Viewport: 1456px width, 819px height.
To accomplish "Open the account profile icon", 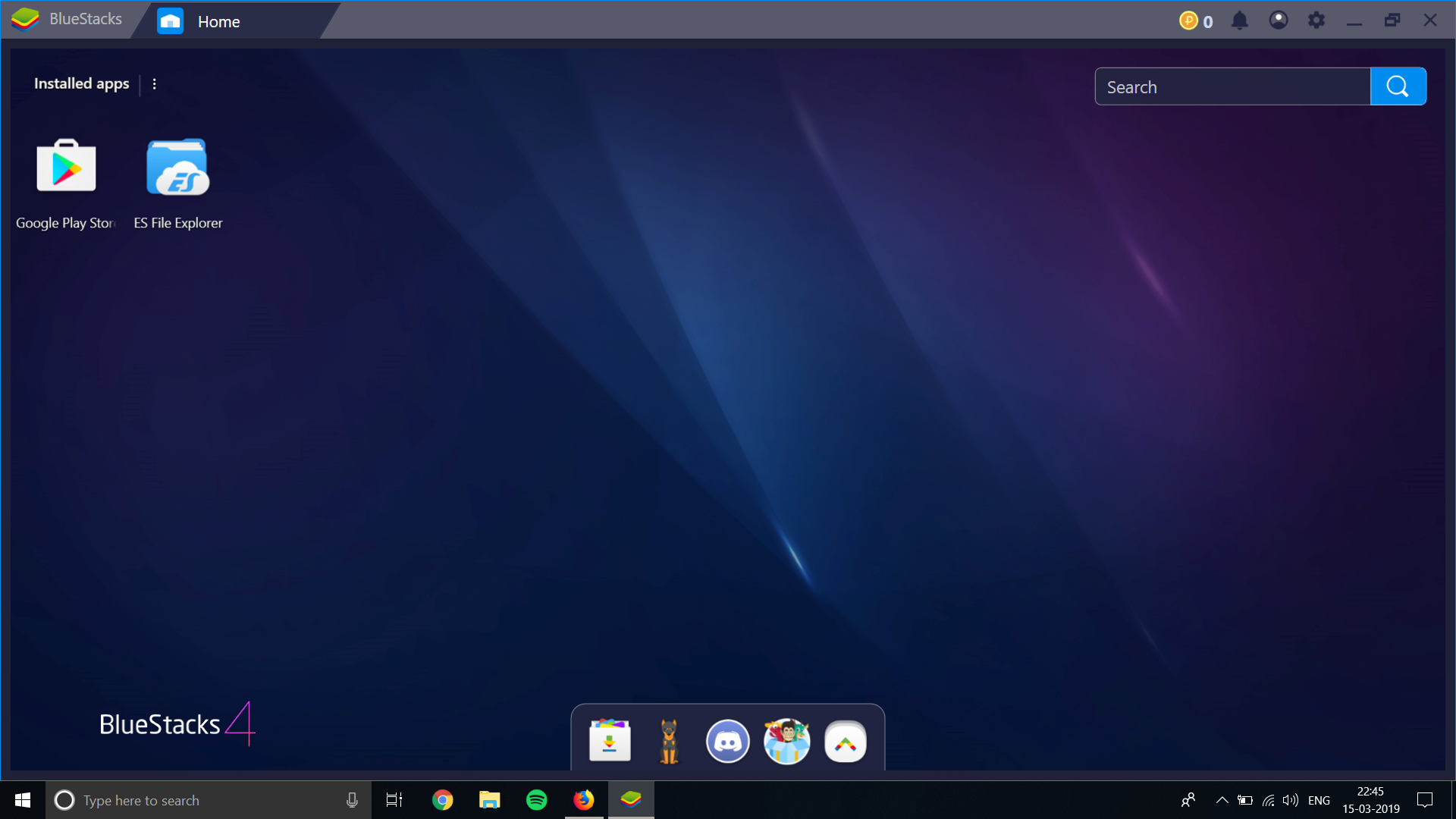I will (x=1278, y=20).
